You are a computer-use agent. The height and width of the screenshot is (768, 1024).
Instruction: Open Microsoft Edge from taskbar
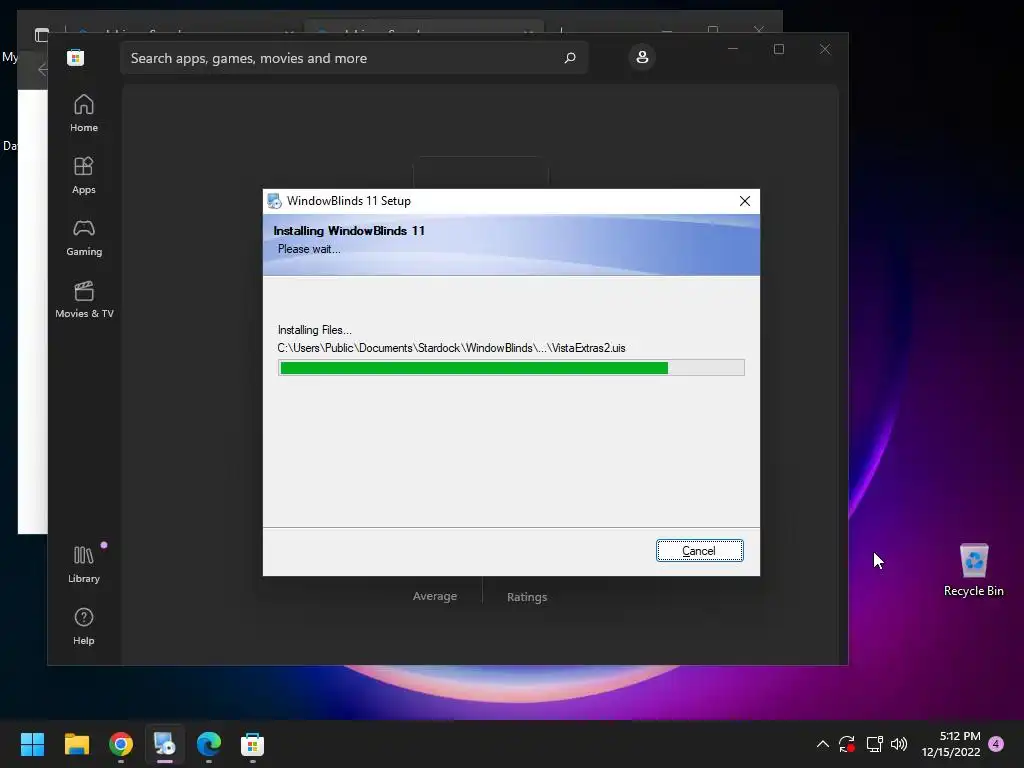point(209,744)
